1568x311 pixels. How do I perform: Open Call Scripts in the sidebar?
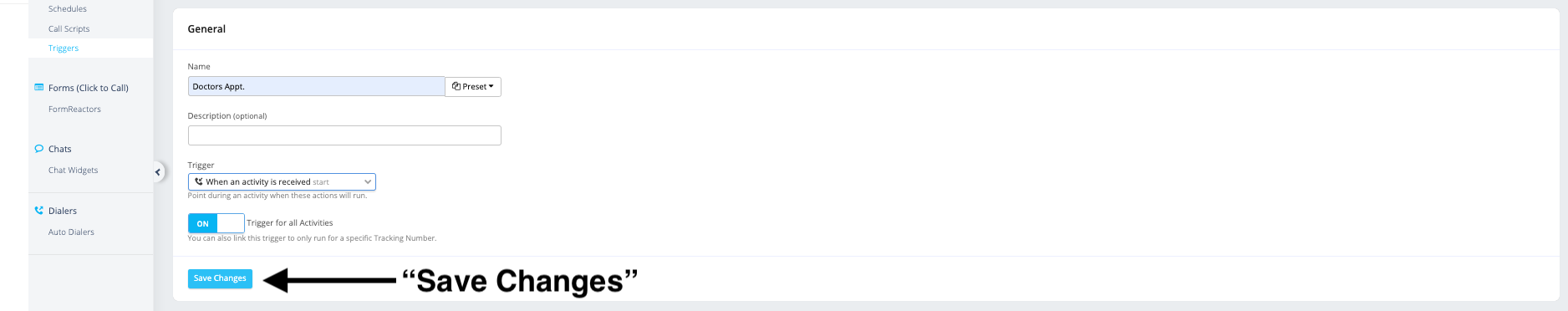coord(69,28)
